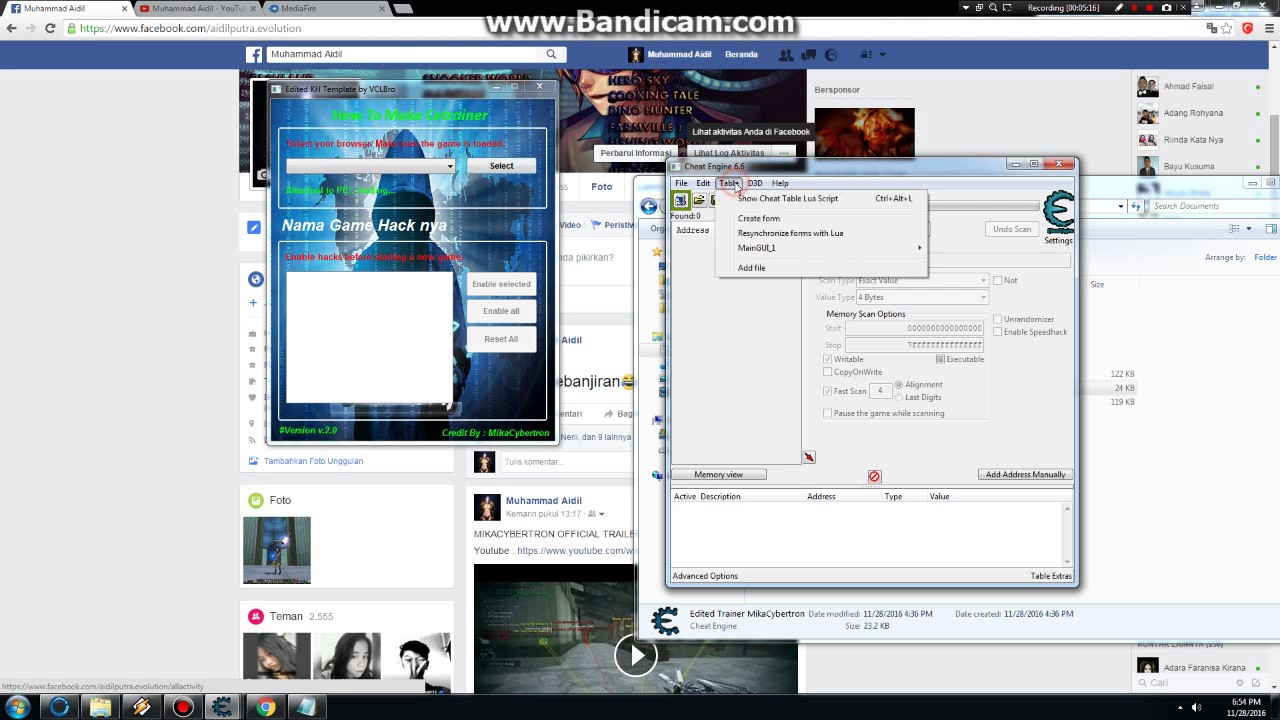The image size is (1280, 720).
Task: Open the Explorer view options dropdown
Action: pos(1248,228)
